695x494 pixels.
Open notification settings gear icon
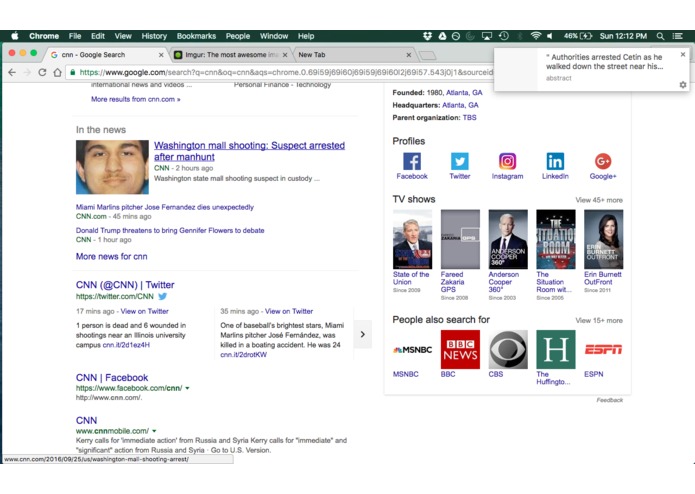tap(683, 85)
